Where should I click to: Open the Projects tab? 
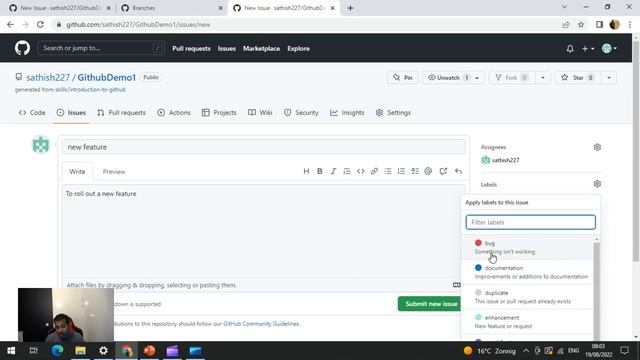(219, 113)
